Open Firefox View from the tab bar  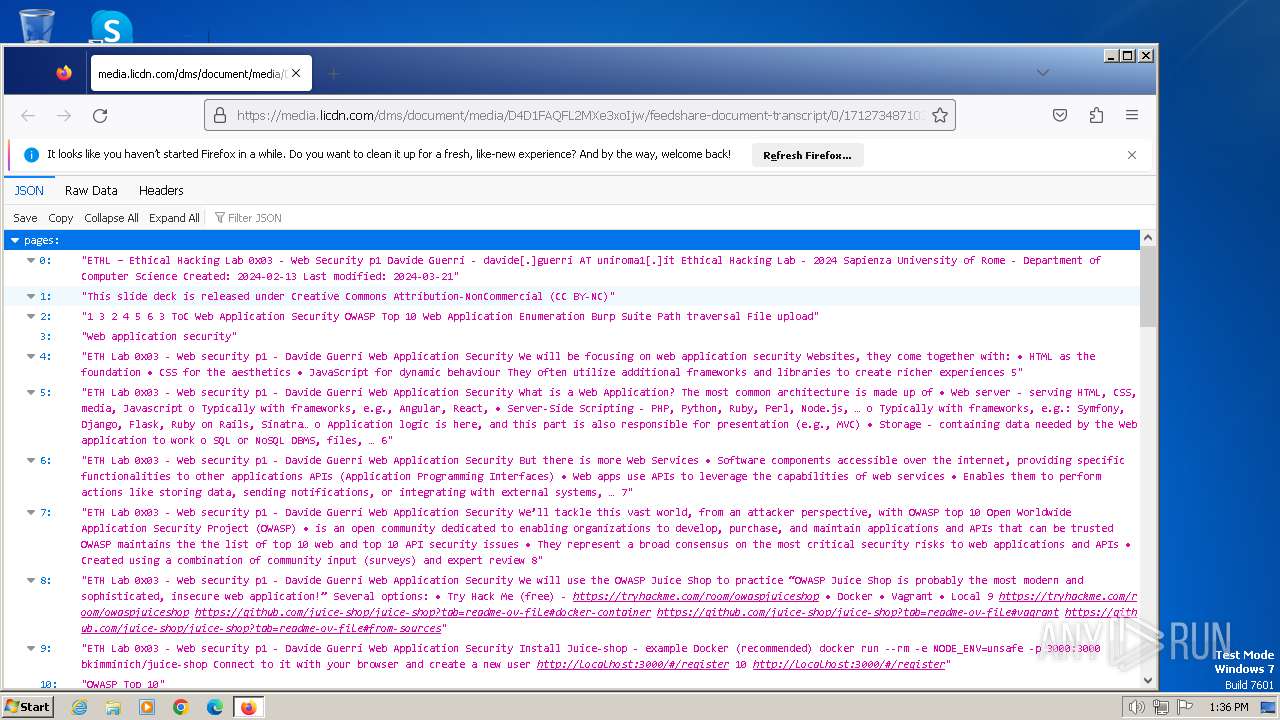64,73
